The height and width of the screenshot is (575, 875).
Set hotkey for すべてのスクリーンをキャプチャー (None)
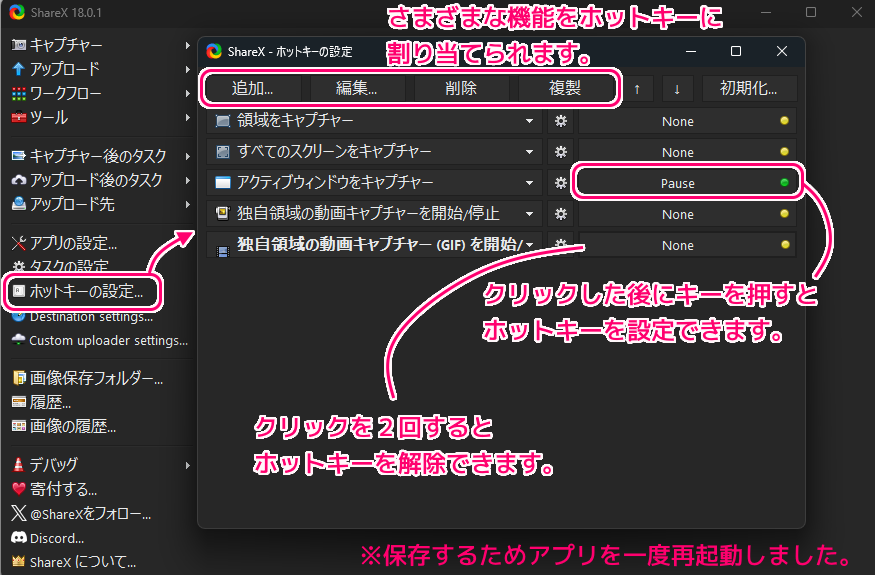tap(687, 152)
